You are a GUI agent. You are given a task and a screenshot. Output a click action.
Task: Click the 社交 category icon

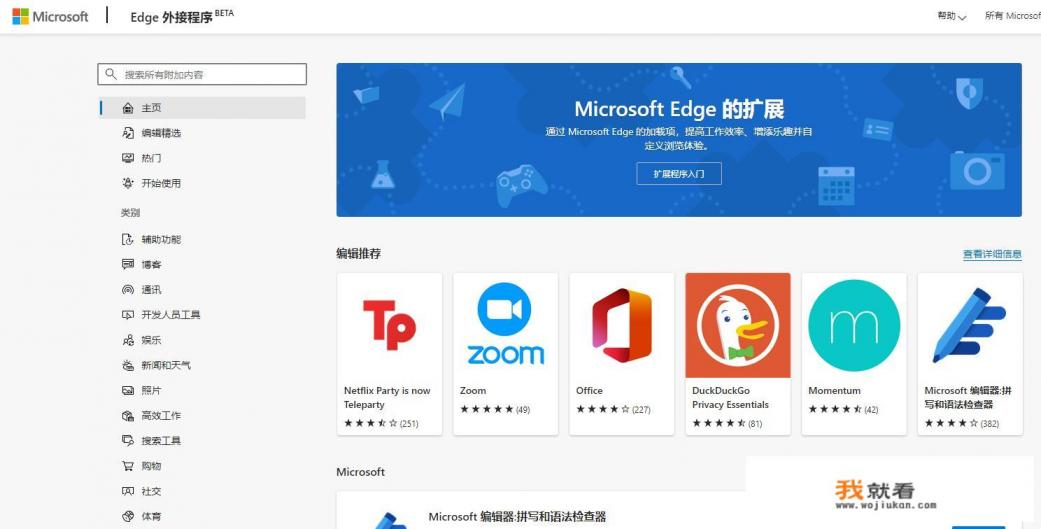coord(128,491)
